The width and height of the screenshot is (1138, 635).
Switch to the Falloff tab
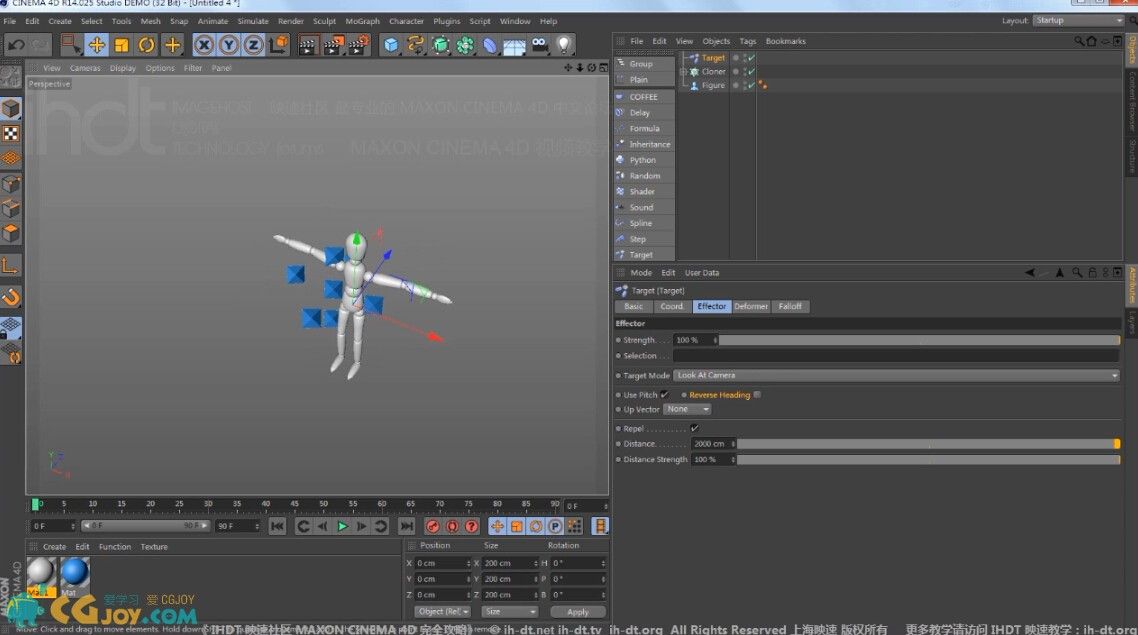click(790, 306)
